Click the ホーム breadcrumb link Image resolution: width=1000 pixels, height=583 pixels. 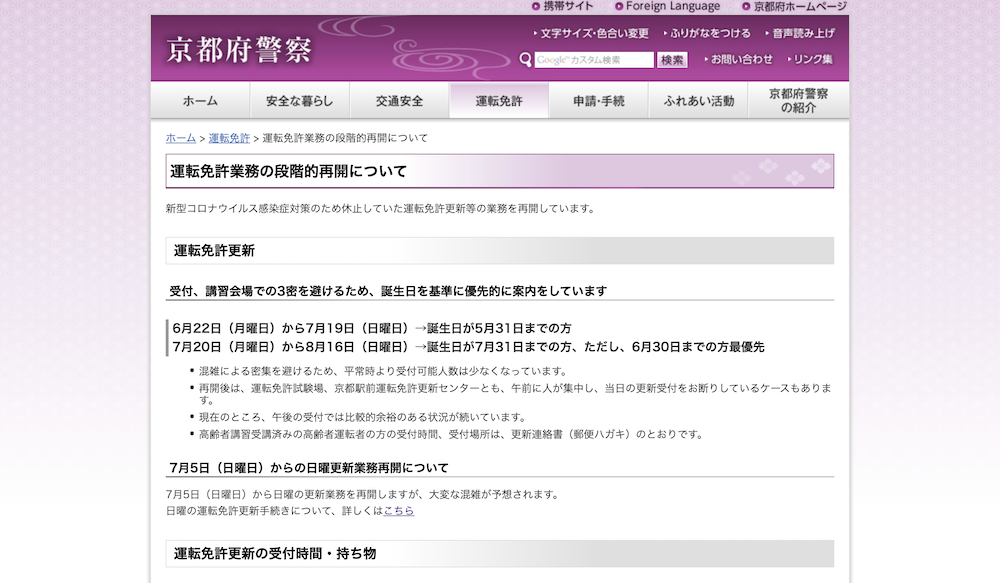click(180, 138)
